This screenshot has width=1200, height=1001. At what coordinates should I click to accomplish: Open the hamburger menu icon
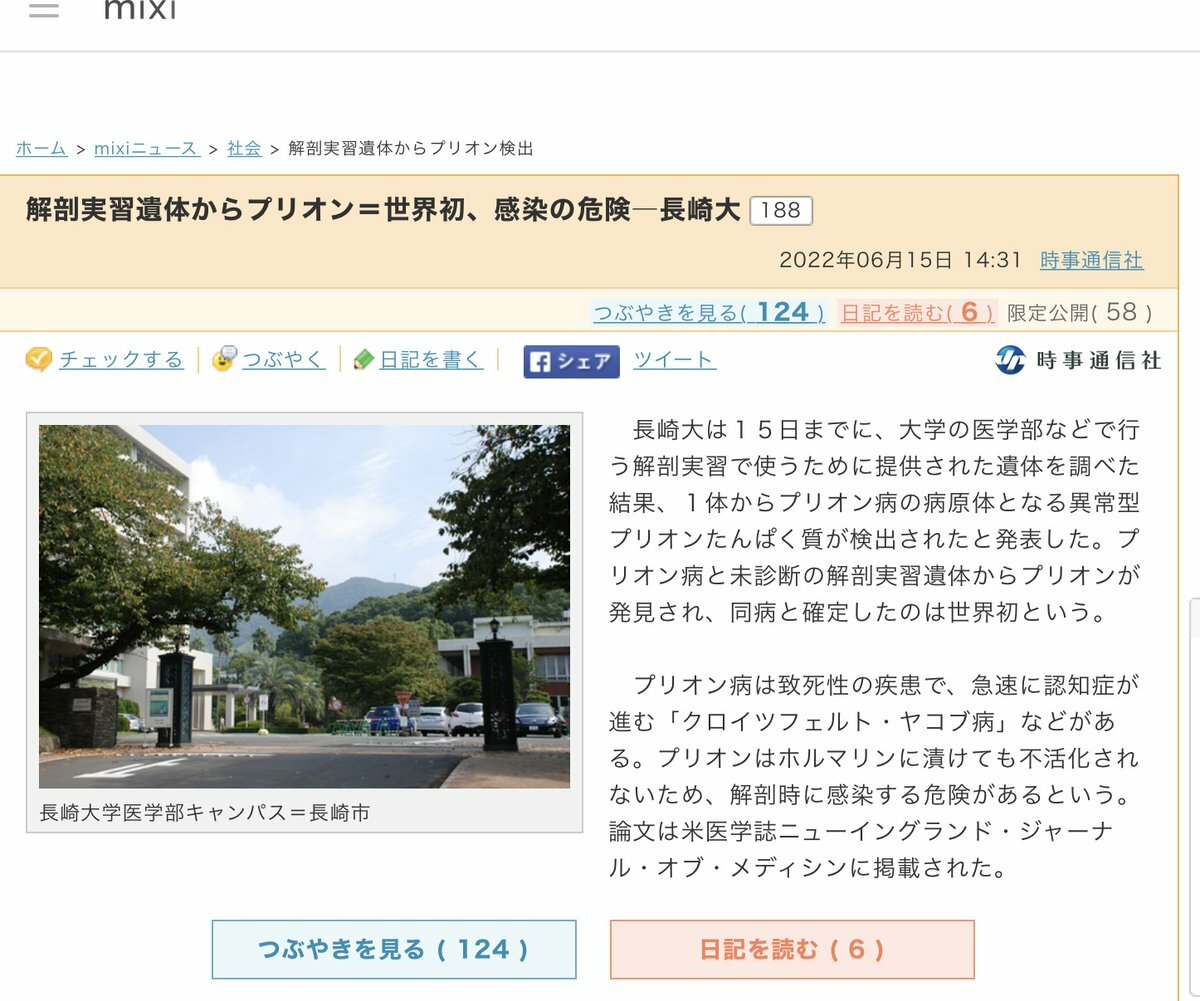(x=44, y=9)
